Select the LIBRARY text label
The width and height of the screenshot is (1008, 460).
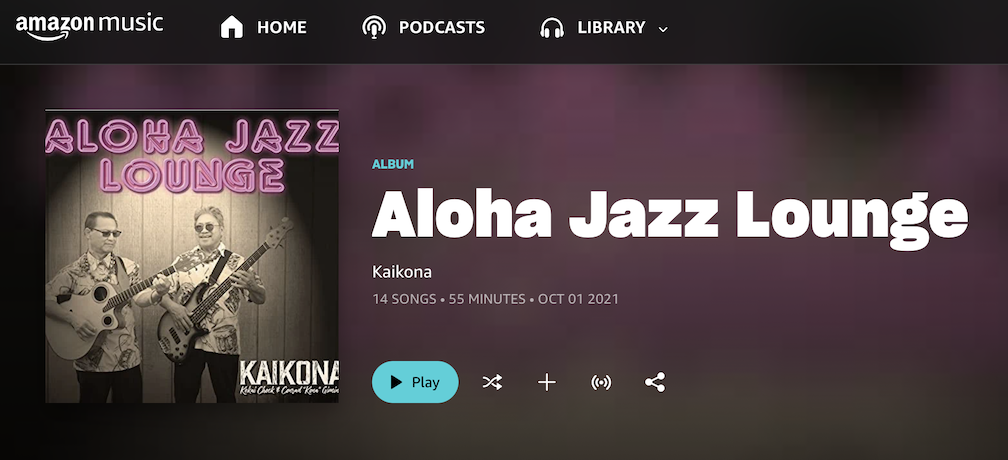[x=611, y=28]
